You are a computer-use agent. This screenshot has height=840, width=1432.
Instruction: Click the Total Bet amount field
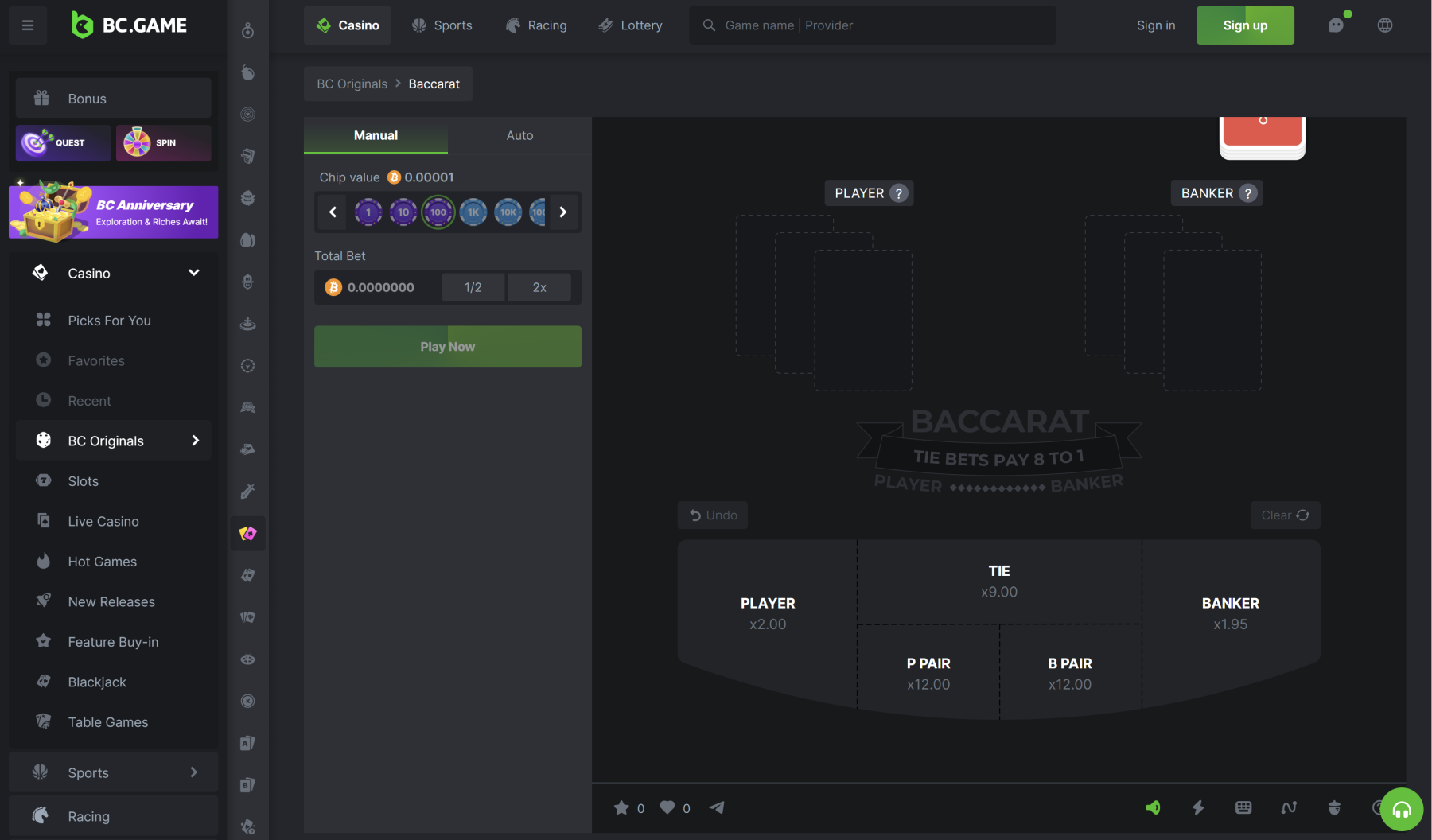(379, 288)
